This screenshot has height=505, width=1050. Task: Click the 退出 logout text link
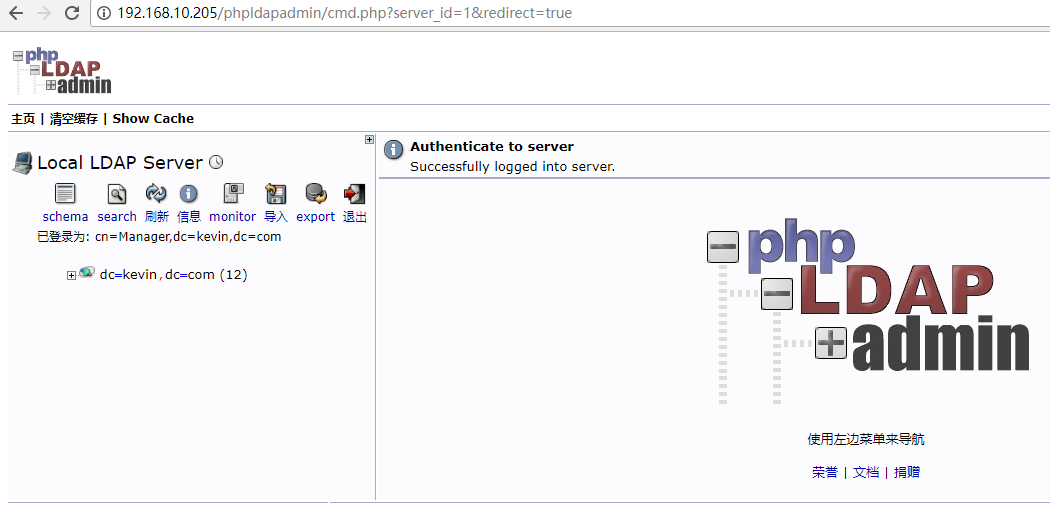pos(355,216)
